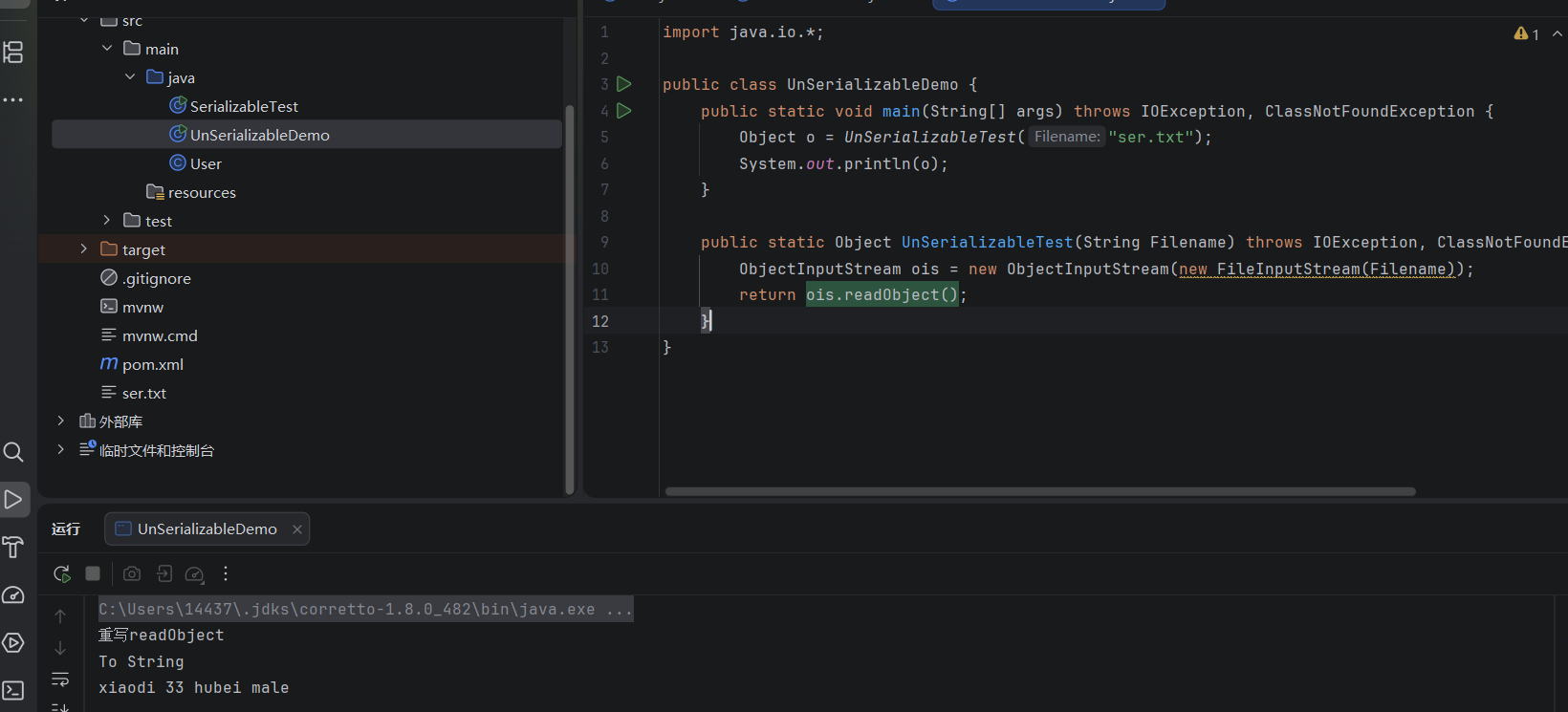Close the UnSerializableDemo run tab

pyautogui.click(x=297, y=529)
